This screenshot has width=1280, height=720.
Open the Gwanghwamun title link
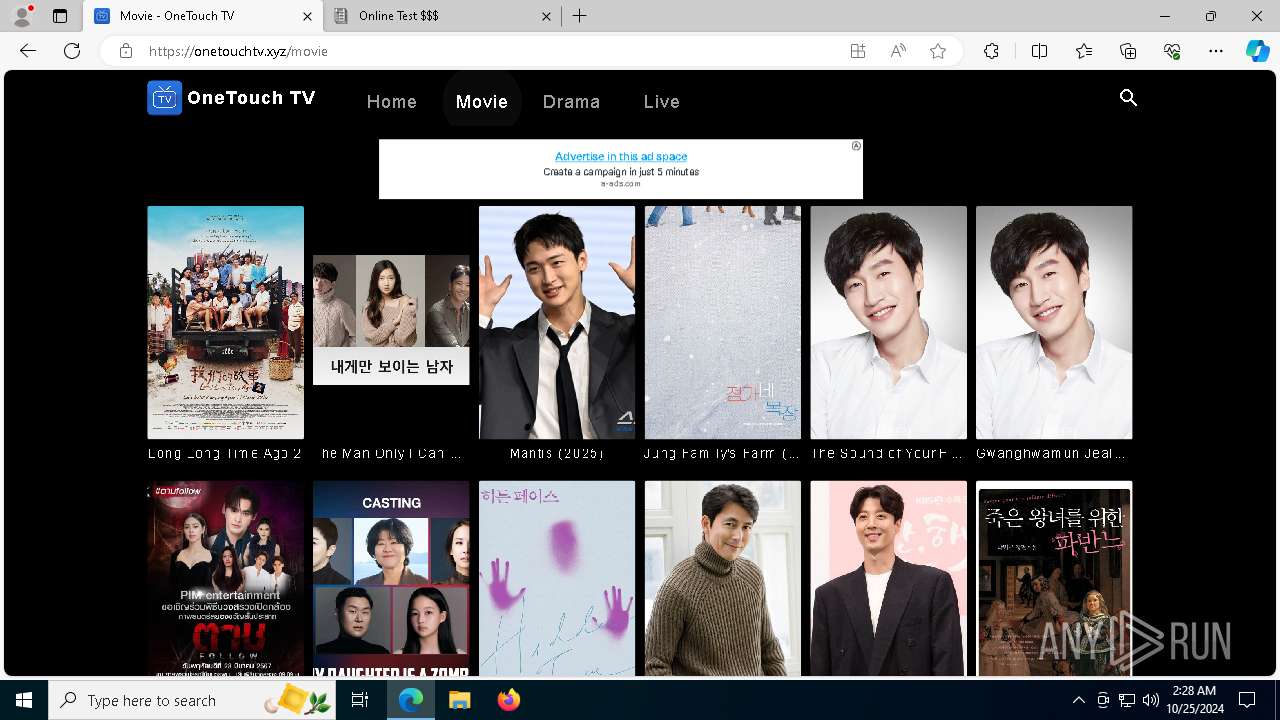coord(1051,453)
